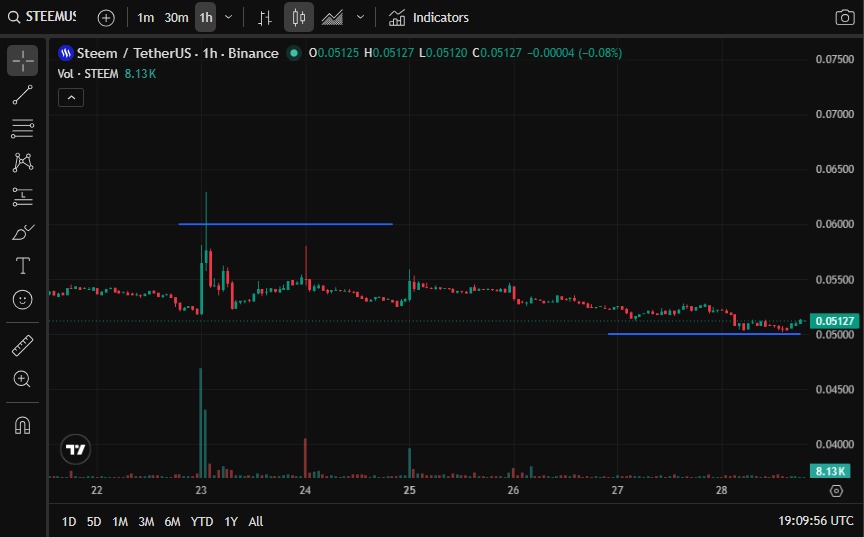This screenshot has width=864, height=537.
Task: Select the trend line drawing tool
Action: coord(23,95)
